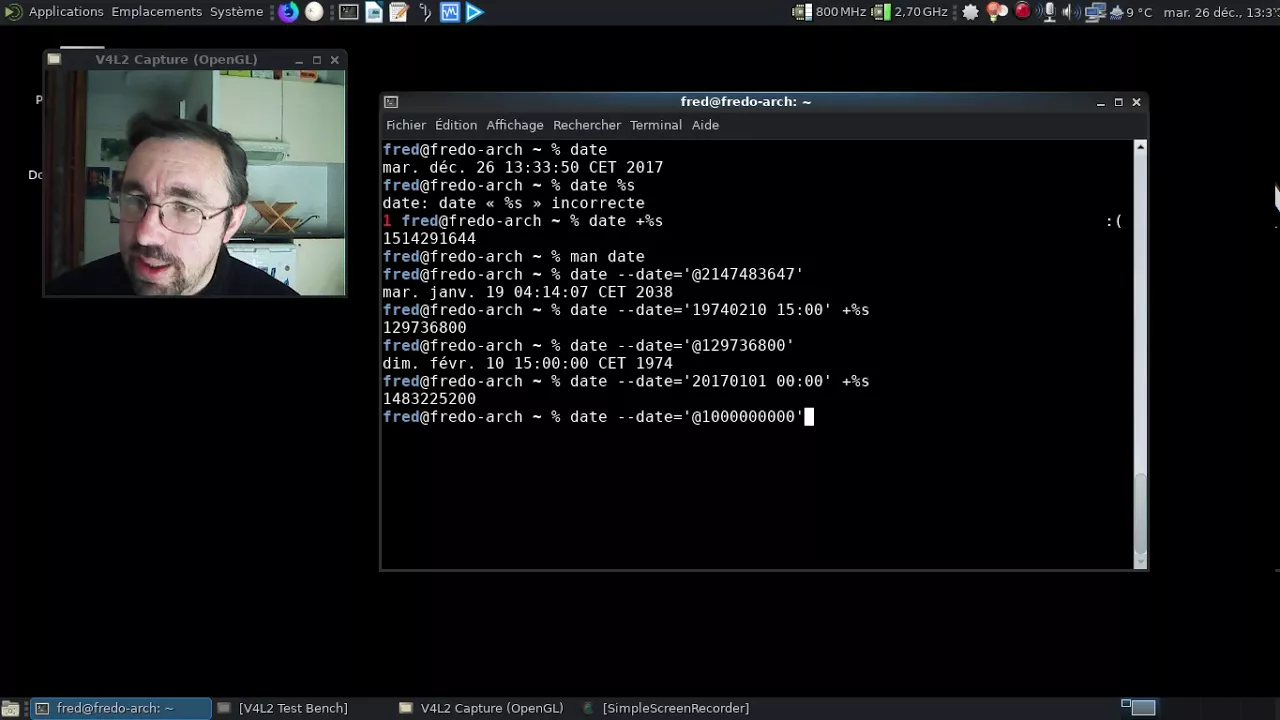Click the gear tray icon
The height and width of the screenshot is (720, 1280).
coord(970,12)
